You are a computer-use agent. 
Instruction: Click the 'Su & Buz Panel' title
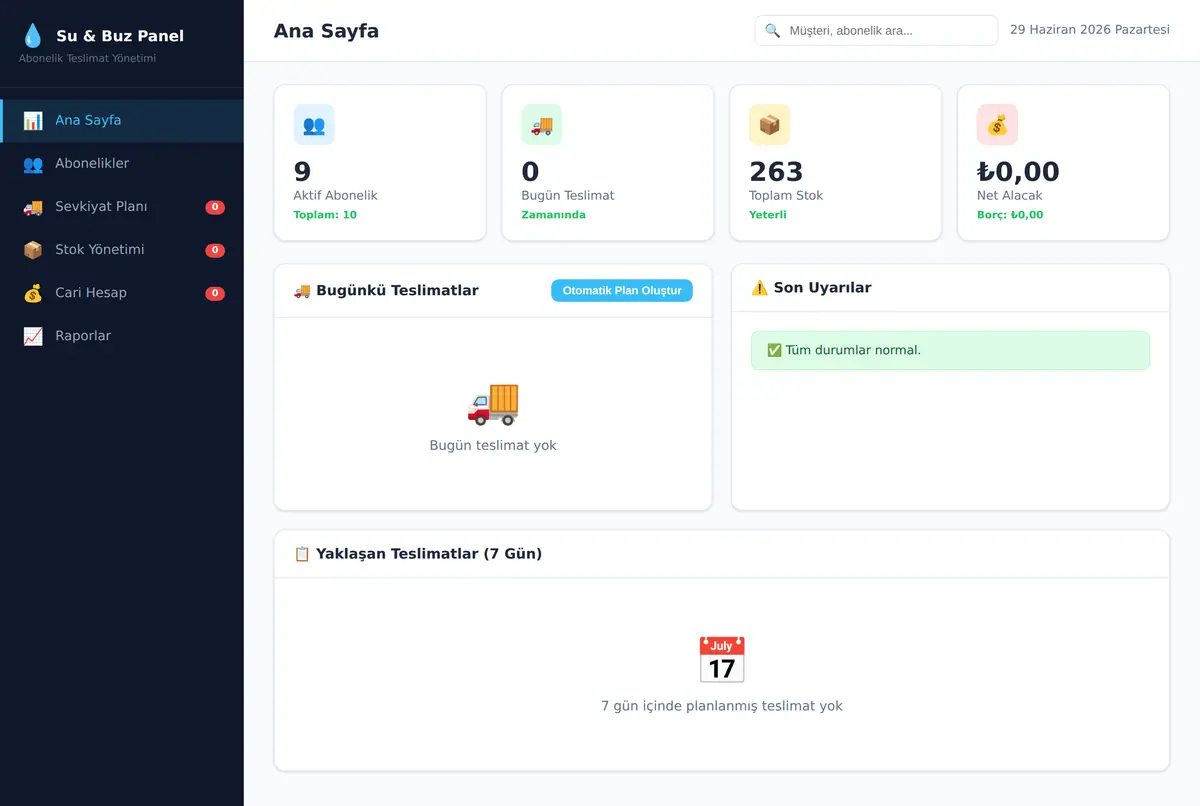[120, 36]
